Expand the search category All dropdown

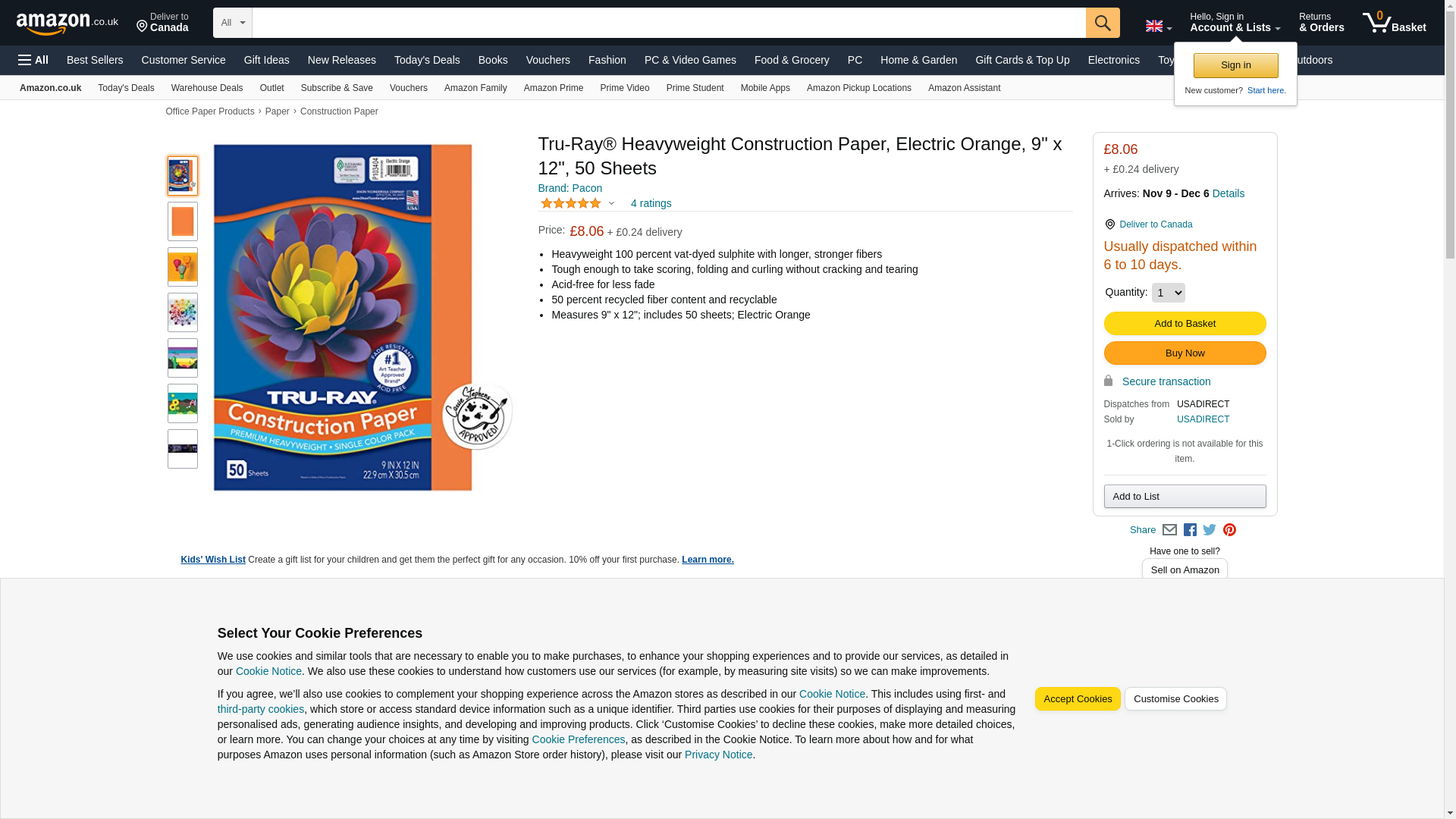[x=233, y=23]
